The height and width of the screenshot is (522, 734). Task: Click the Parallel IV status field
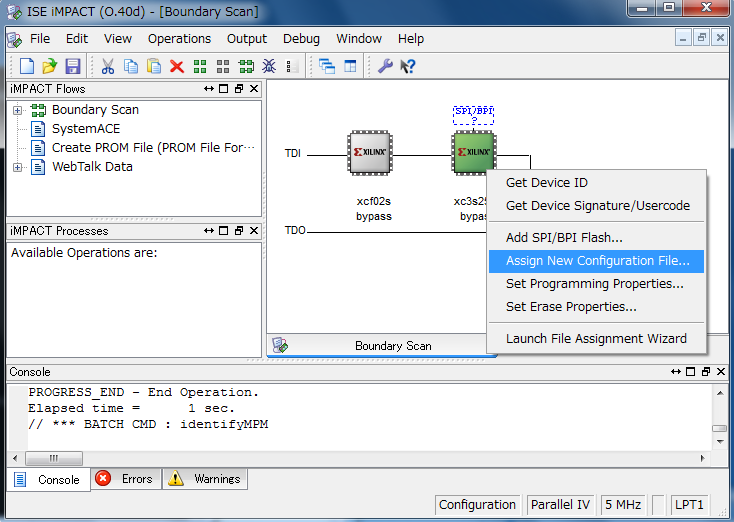tap(560, 505)
